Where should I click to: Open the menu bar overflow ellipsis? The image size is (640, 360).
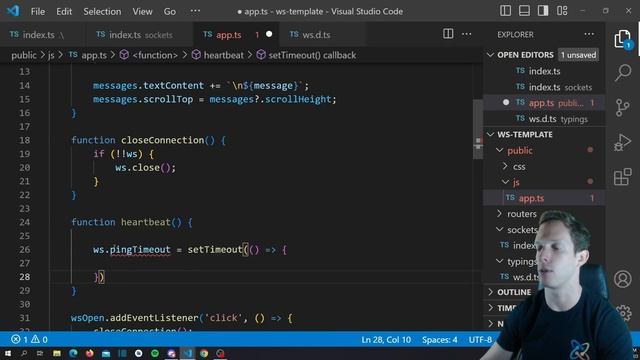point(196,11)
